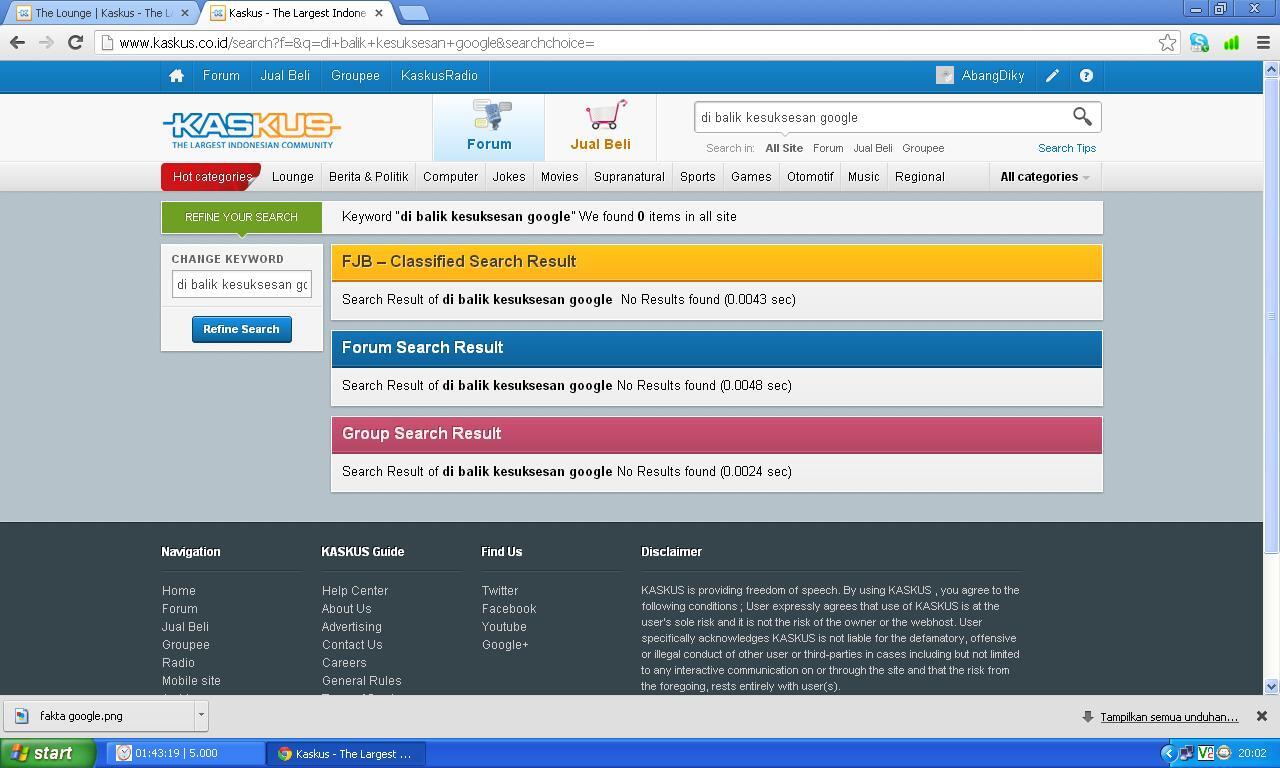Open the 01:43:19 timer taskbar item

(x=186, y=754)
